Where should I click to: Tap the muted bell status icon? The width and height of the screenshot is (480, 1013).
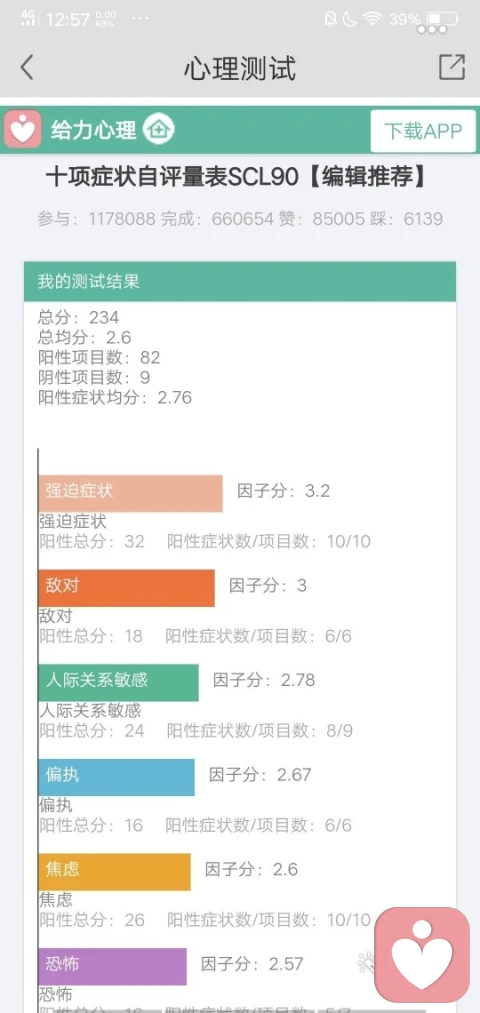(330, 19)
